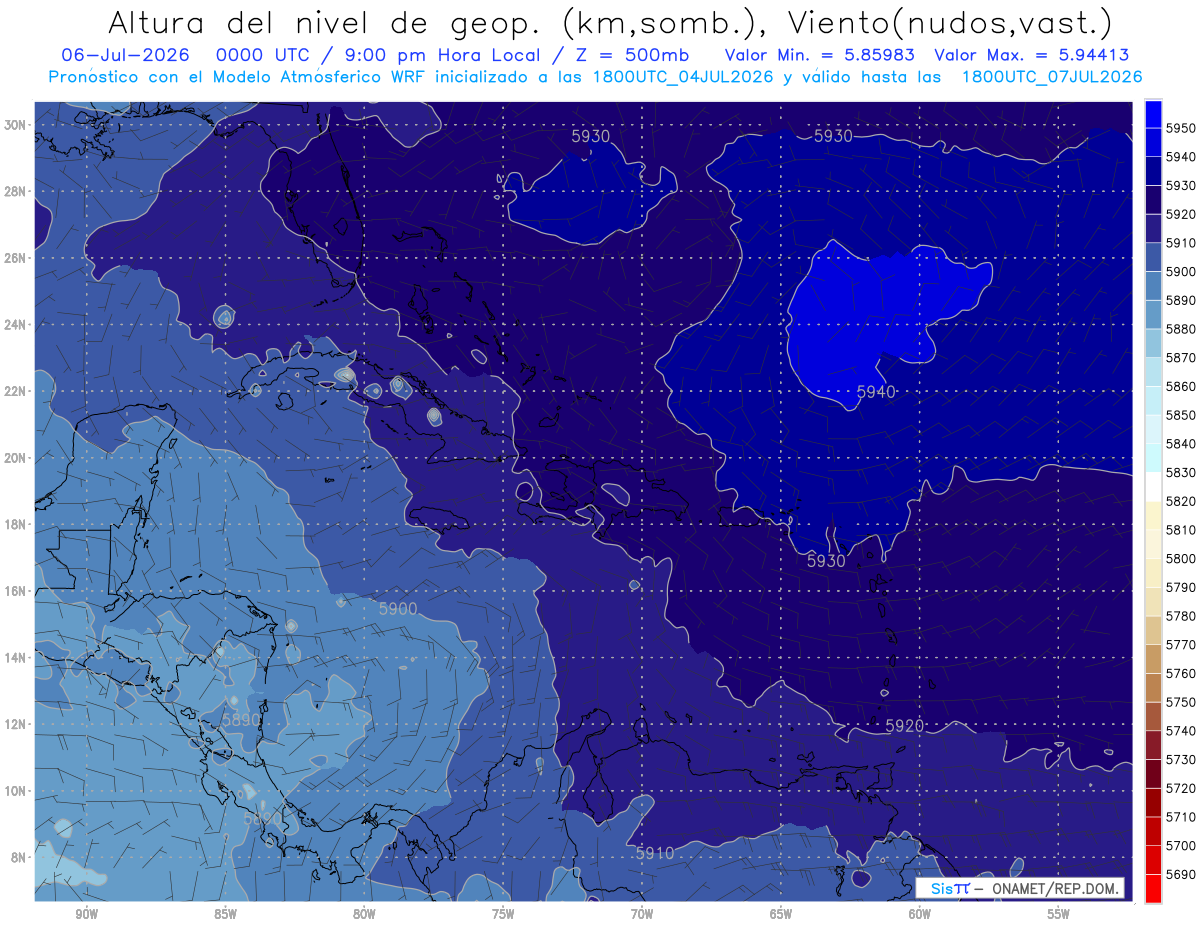Click the 75W longitude axis label

503,914
